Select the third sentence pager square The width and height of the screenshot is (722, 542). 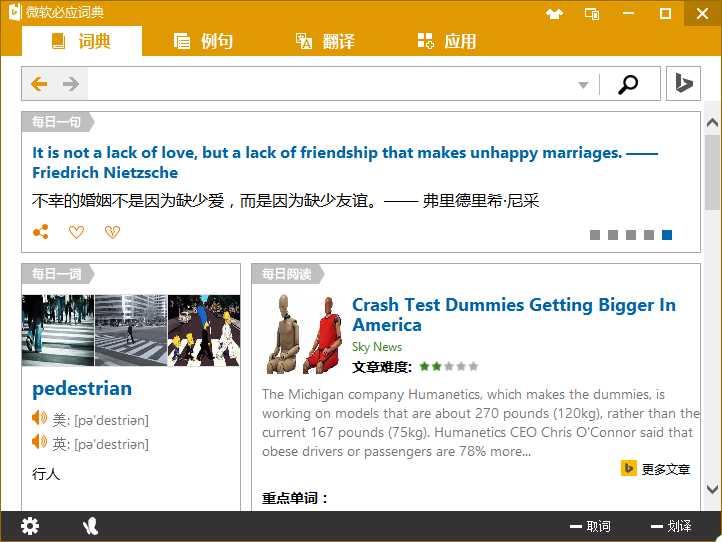pos(631,235)
